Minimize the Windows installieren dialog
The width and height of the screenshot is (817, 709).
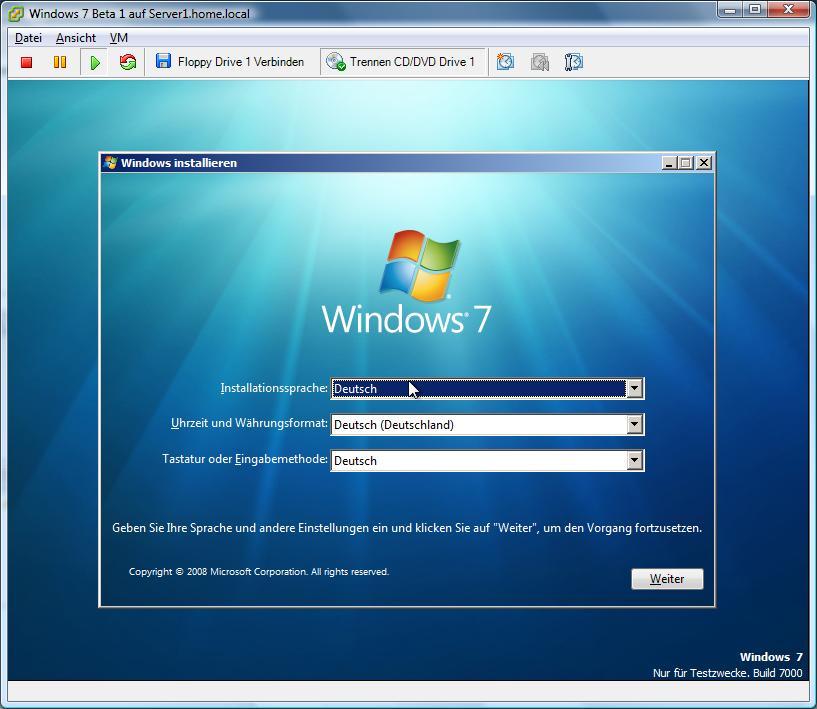click(669, 163)
